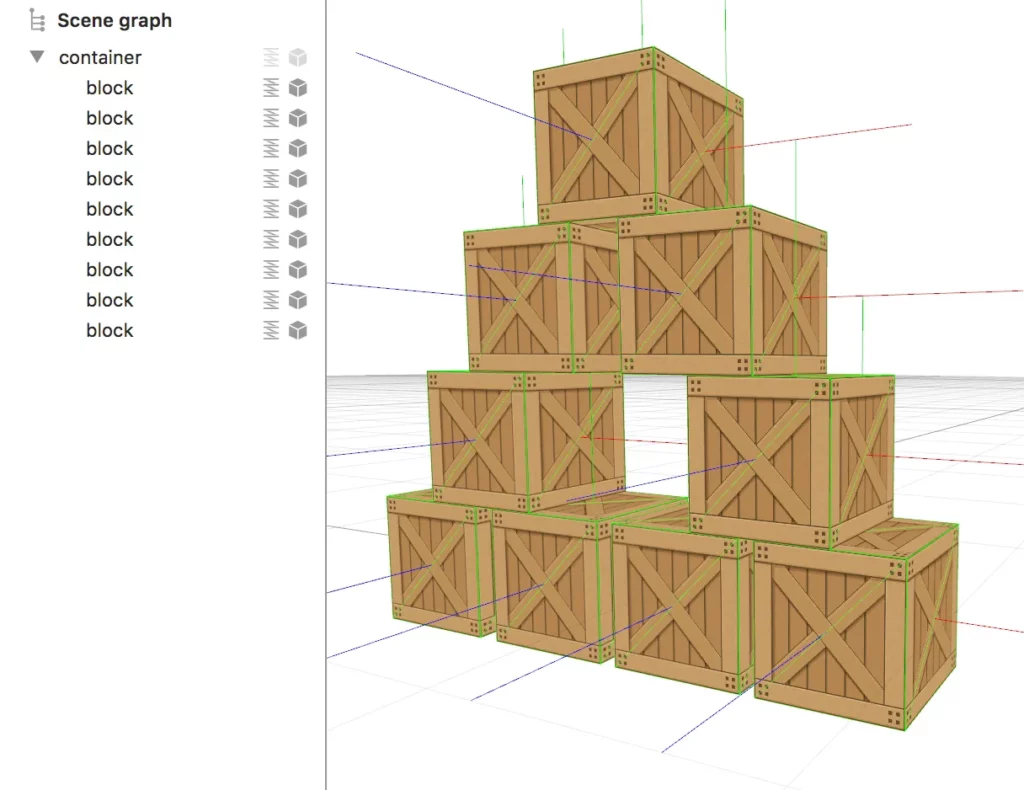Click the third block's physics body spring icon
The height and width of the screenshot is (790, 1024).
[x=271, y=148]
